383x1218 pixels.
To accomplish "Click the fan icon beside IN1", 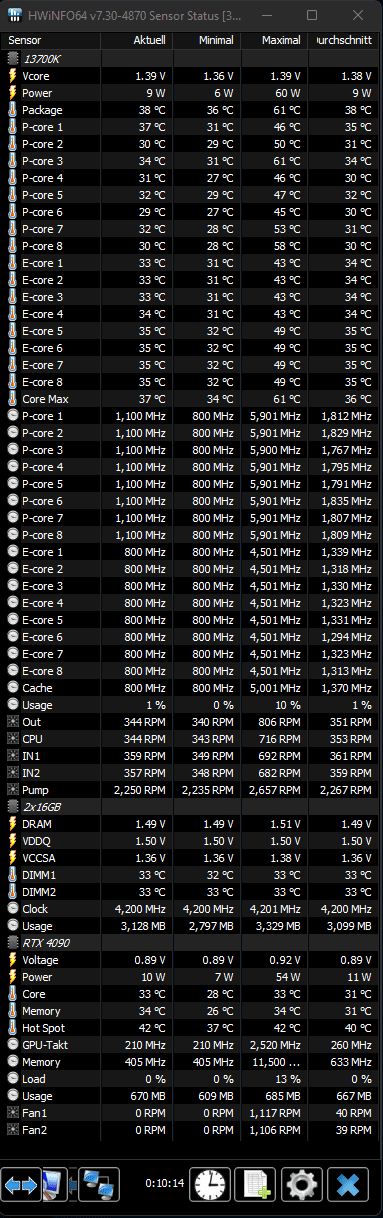I will point(12,756).
